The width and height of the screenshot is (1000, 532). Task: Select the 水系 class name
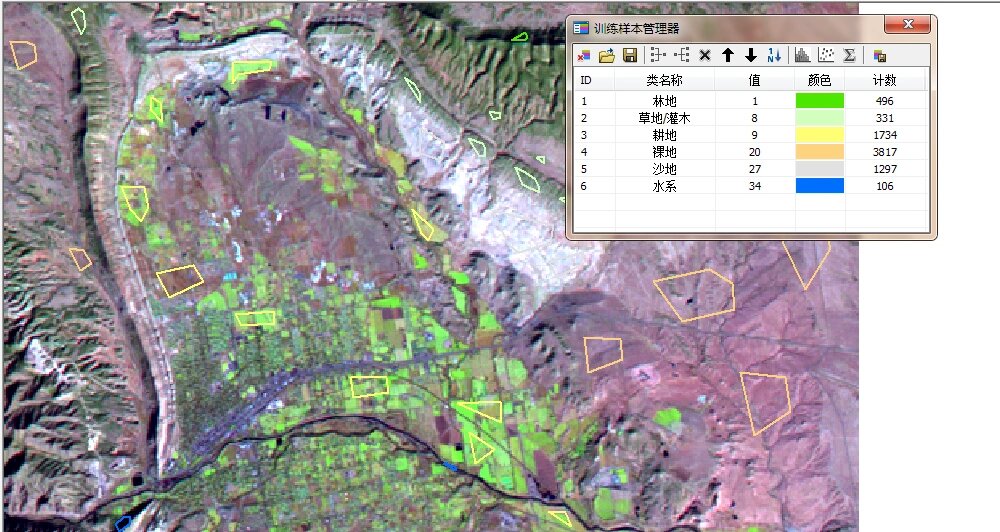coord(664,186)
